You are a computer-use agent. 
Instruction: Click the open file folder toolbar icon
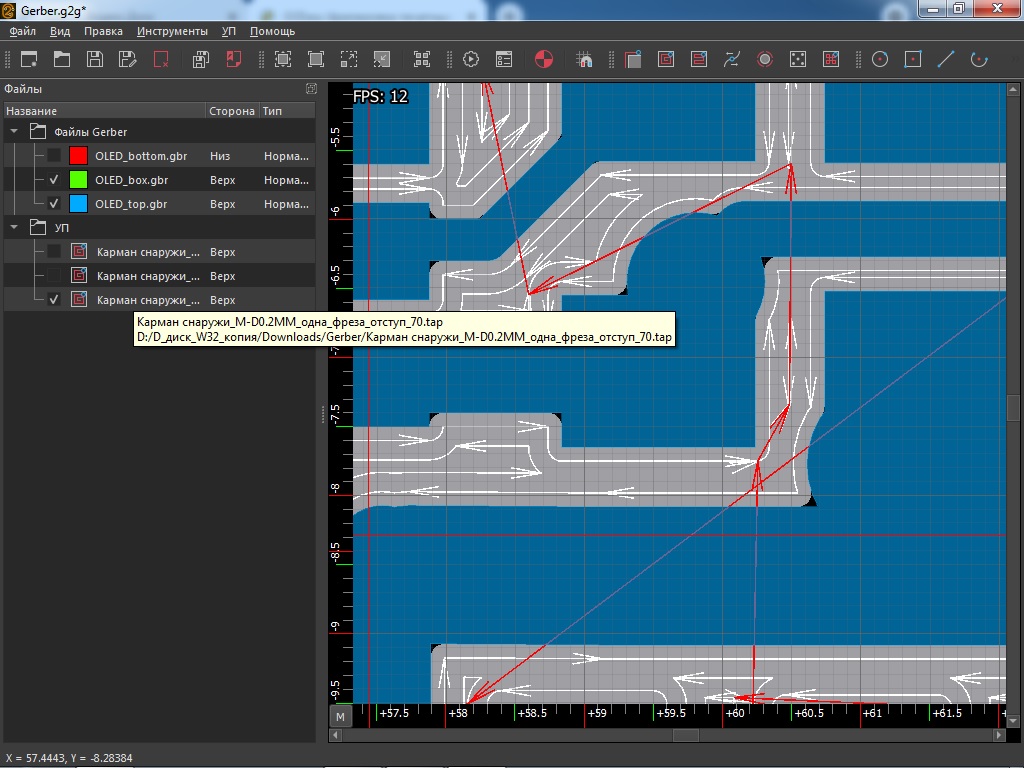tap(62, 59)
